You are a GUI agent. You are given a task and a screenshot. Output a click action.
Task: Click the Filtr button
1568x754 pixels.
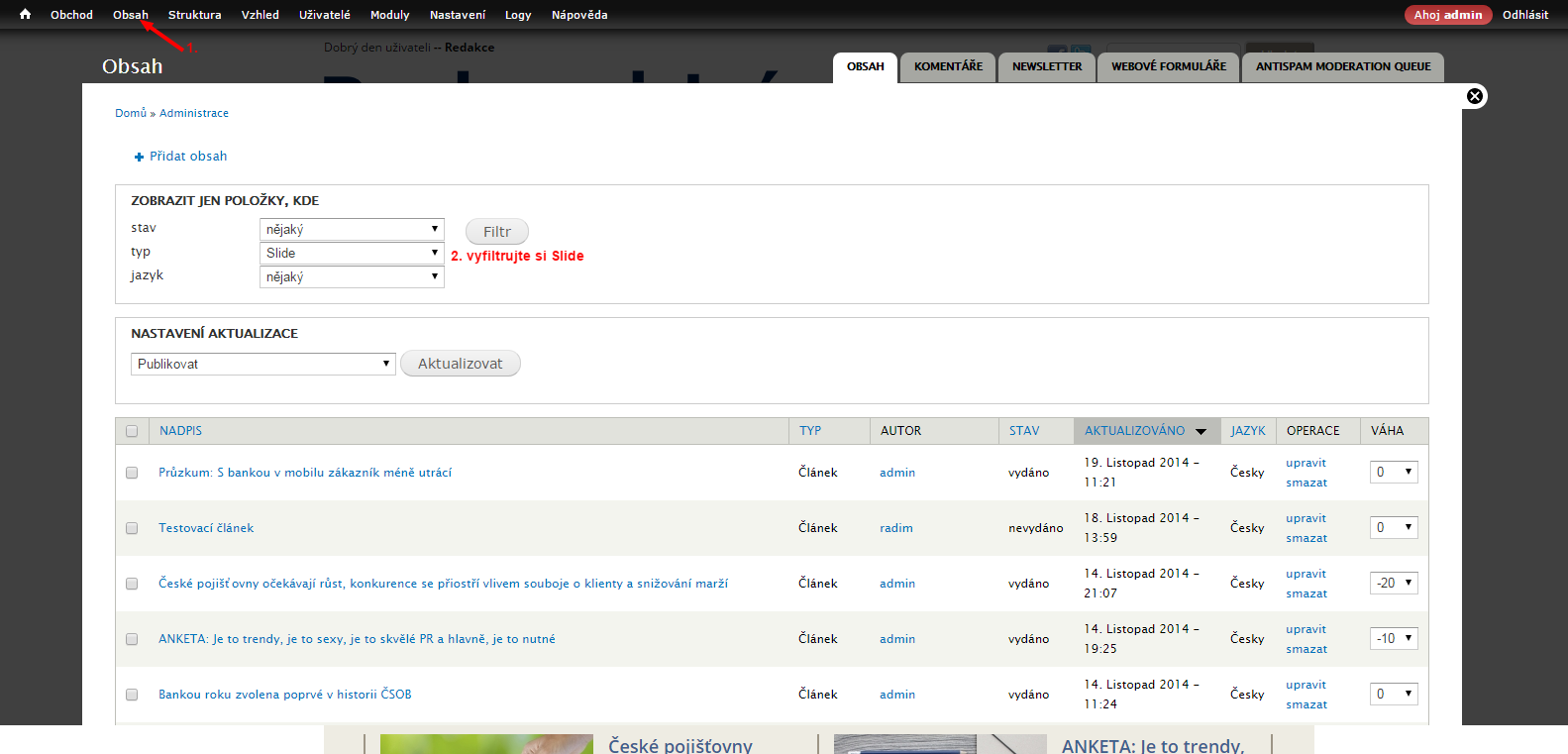pos(497,232)
